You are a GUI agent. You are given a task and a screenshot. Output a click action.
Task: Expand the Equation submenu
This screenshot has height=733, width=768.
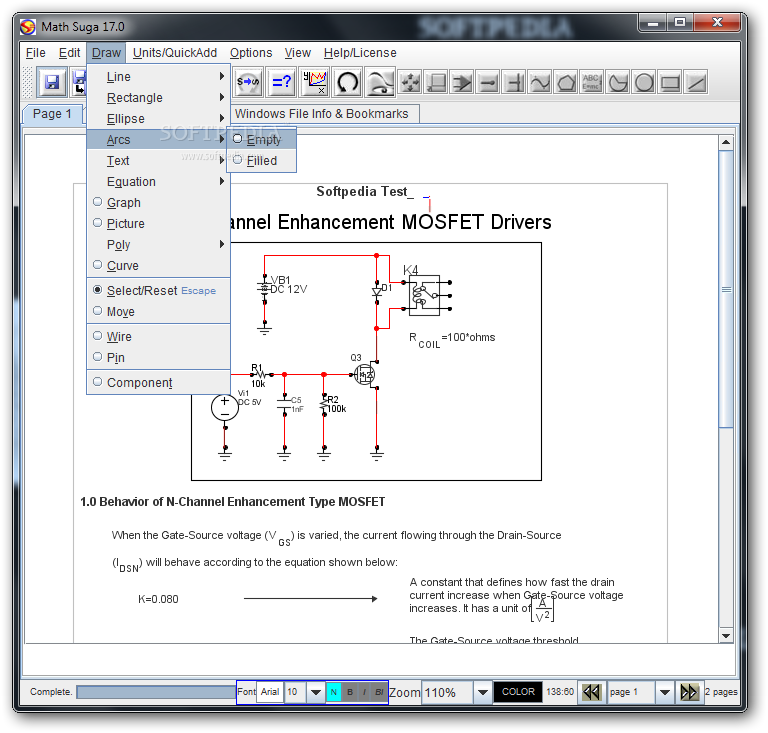click(x=158, y=182)
